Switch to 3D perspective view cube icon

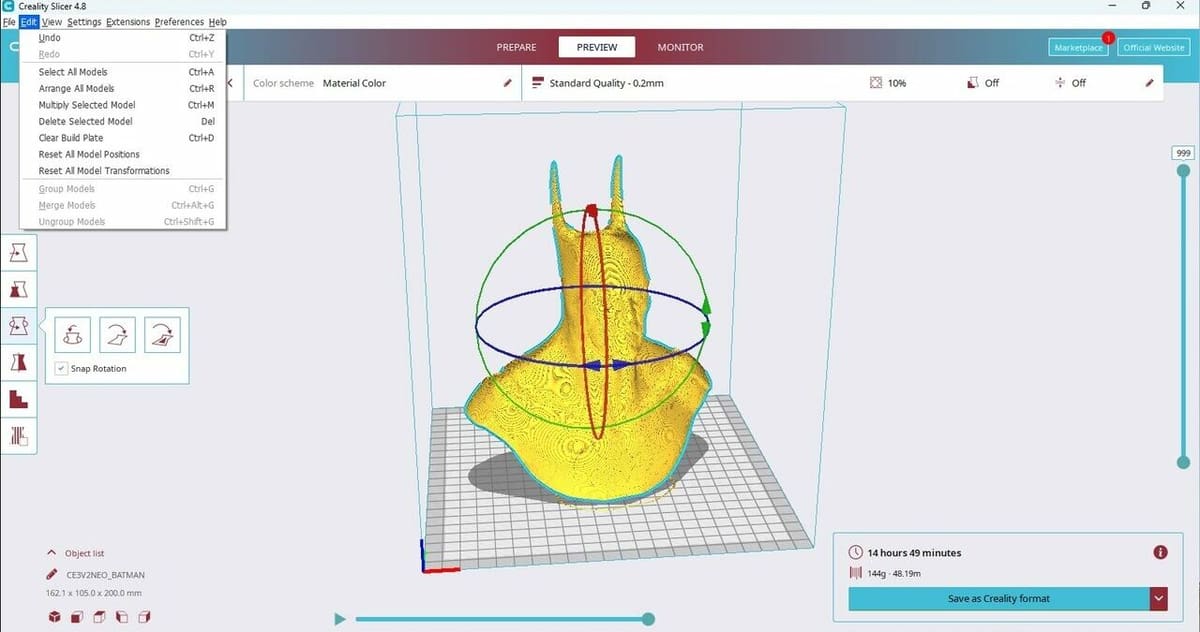54,619
